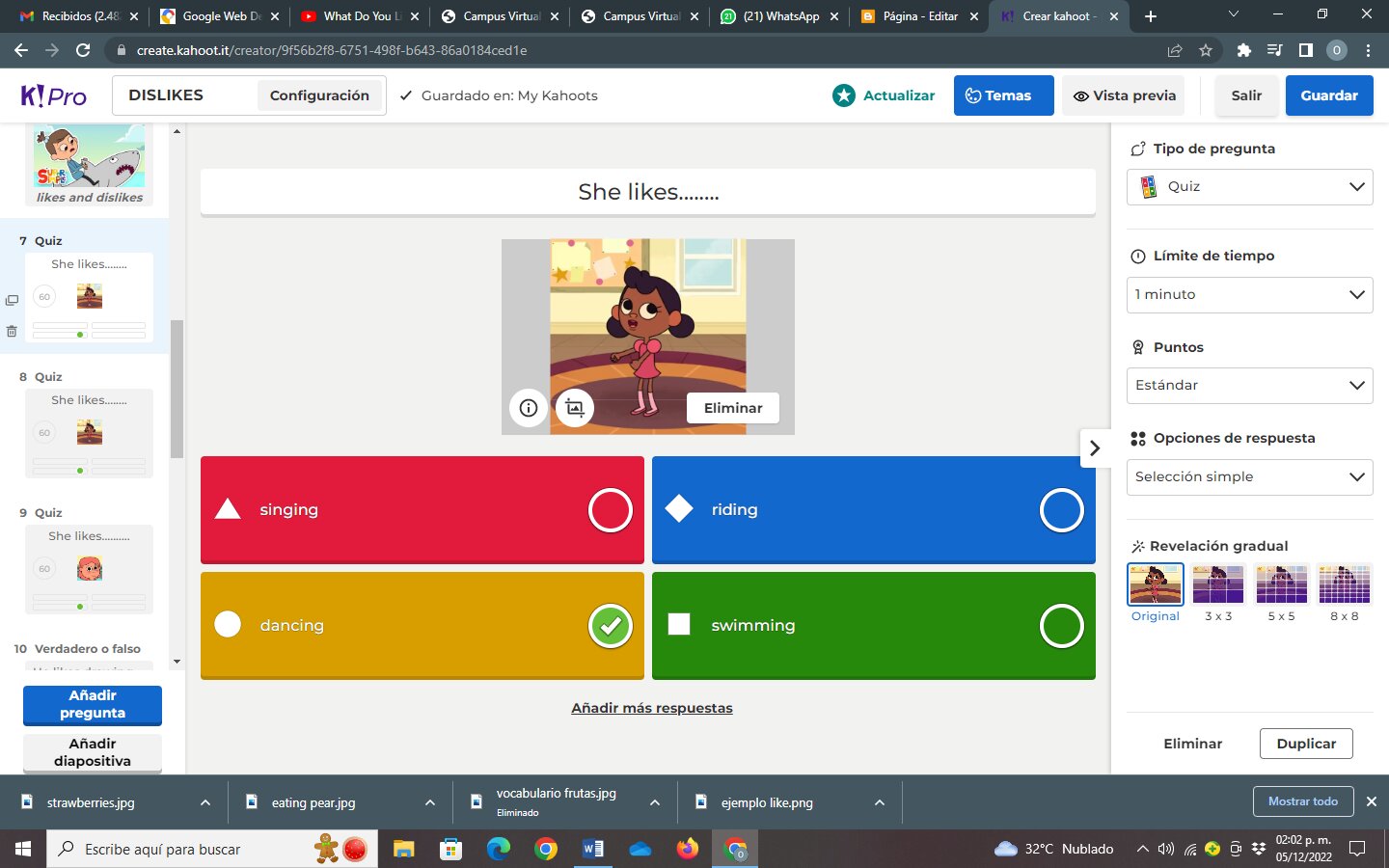The image size is (1389, 868).
Task: Click the Kahoot Pro logo
Action: [x=54, y=95]
